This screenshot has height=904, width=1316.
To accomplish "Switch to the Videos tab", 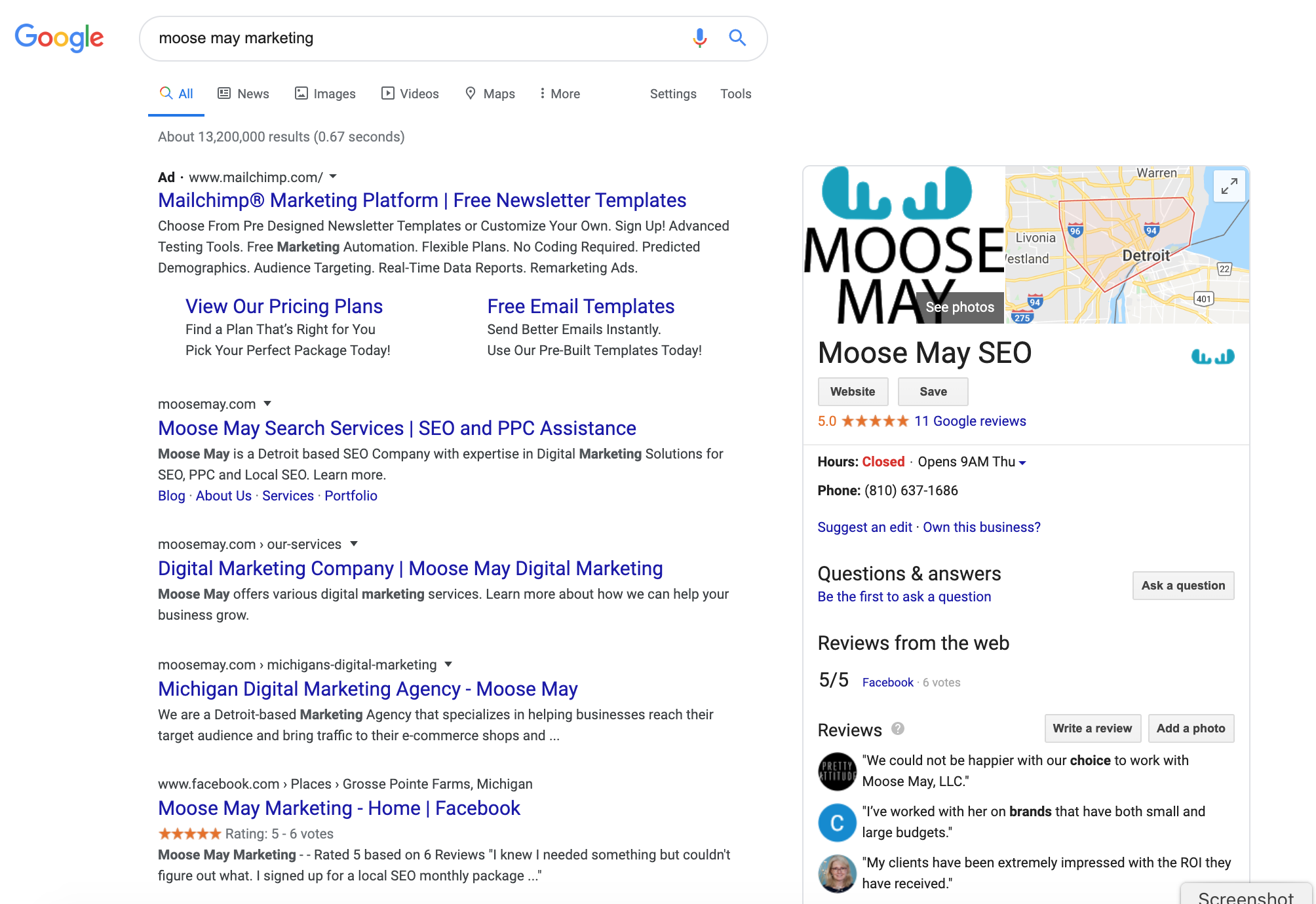I will point(410,94).
